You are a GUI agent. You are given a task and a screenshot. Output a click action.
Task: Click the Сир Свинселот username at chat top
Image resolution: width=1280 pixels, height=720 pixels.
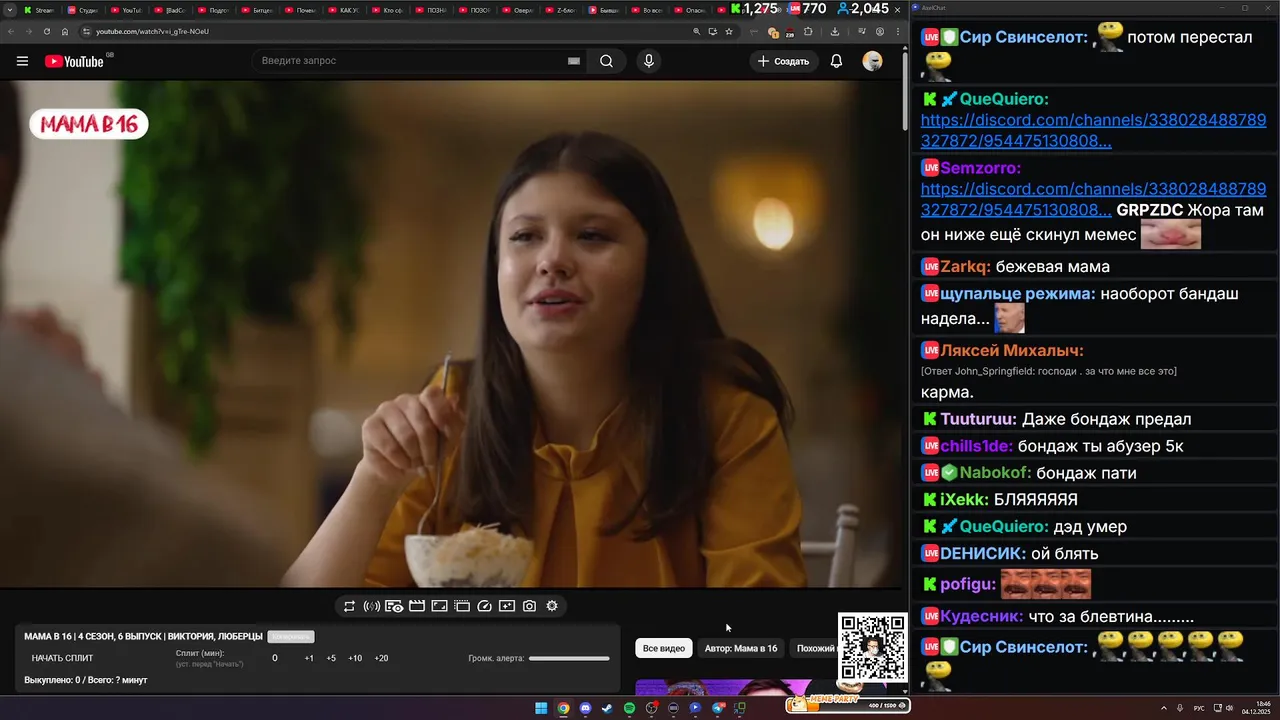(1024, 38)
